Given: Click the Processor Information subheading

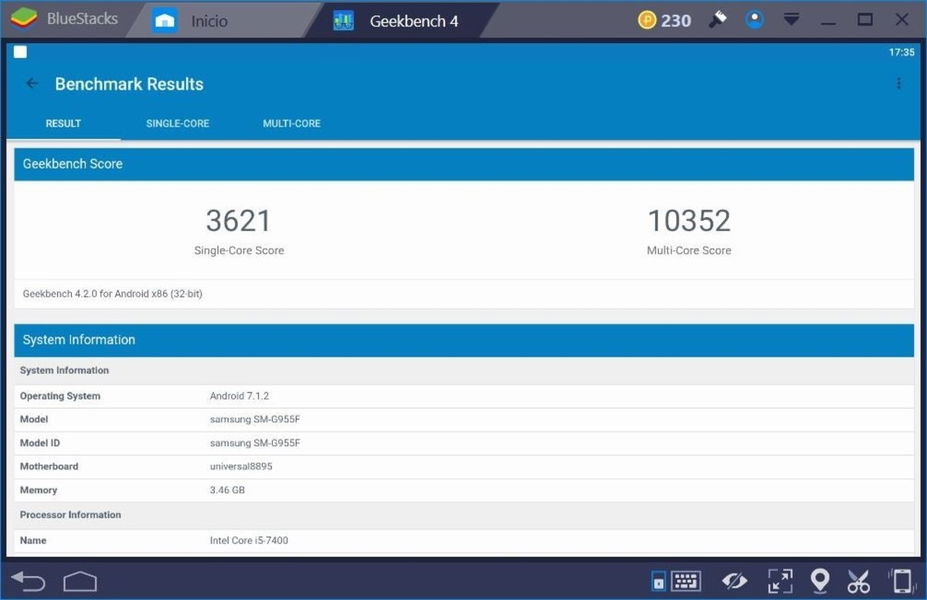Looking at the screenshot, I should (x=70, y=515).
